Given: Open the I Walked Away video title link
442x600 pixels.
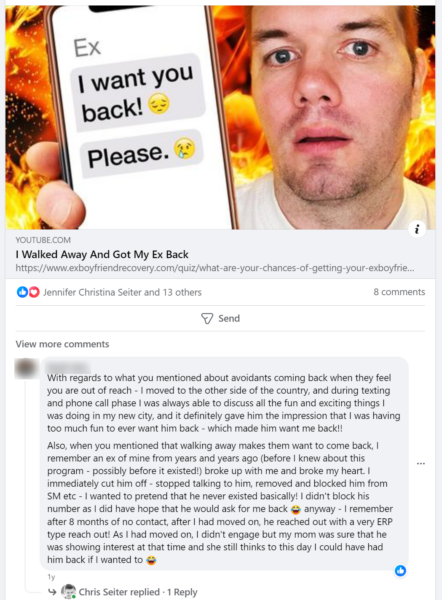Looking at the screenshot, I should [x=102, y=254].
